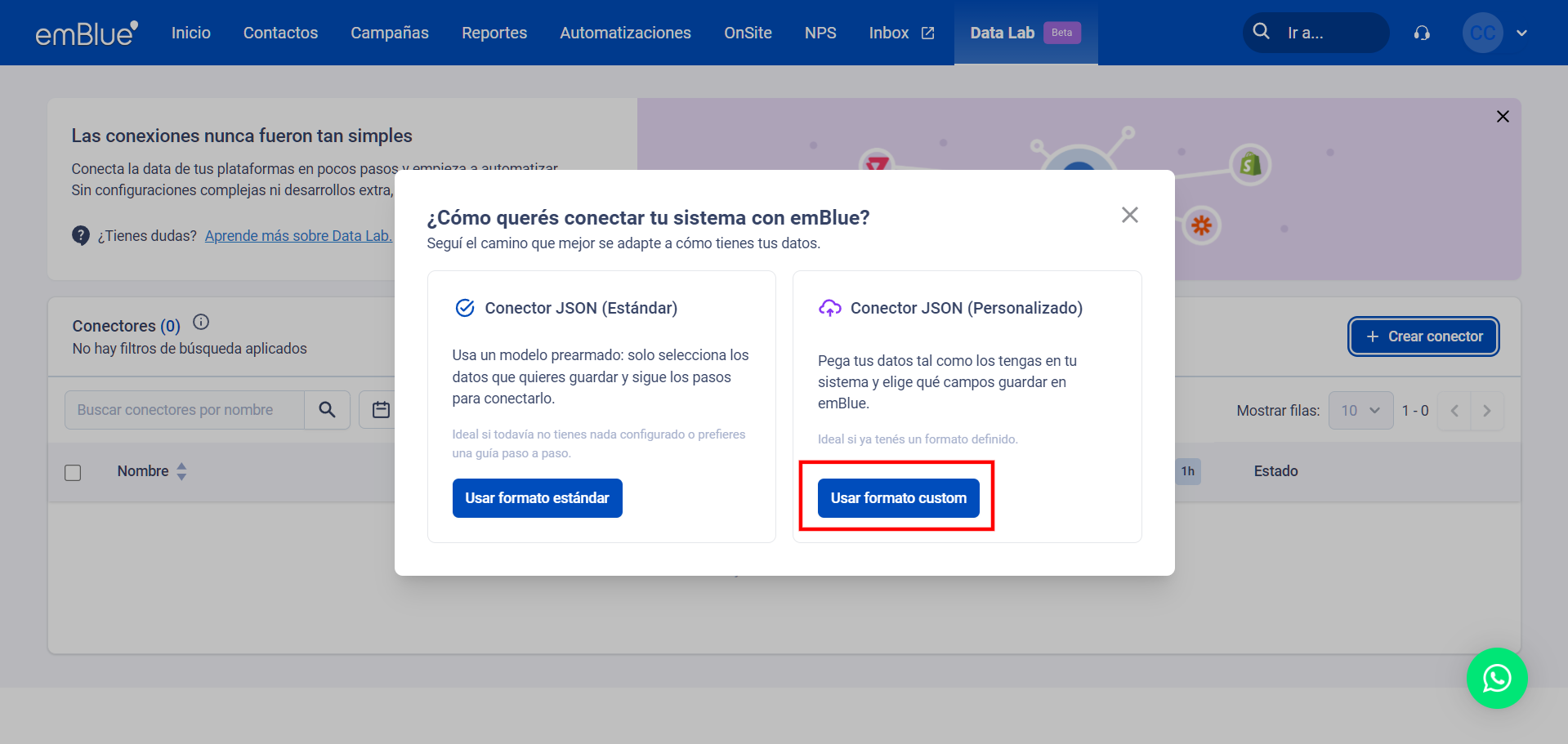Click Usar formato custom button

(898, 498)
